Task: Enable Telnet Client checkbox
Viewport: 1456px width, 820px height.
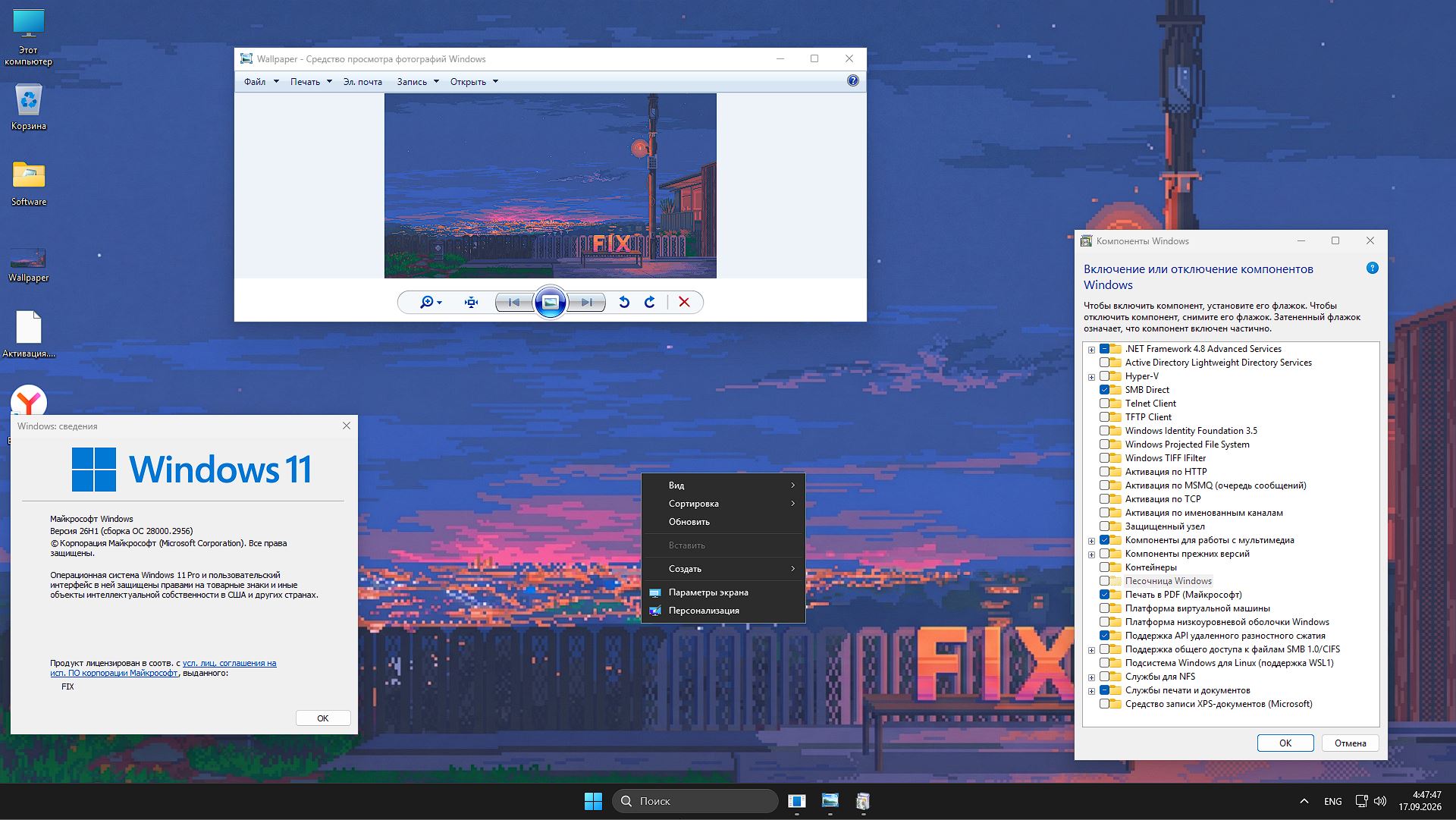Action: pos(1104,404)
